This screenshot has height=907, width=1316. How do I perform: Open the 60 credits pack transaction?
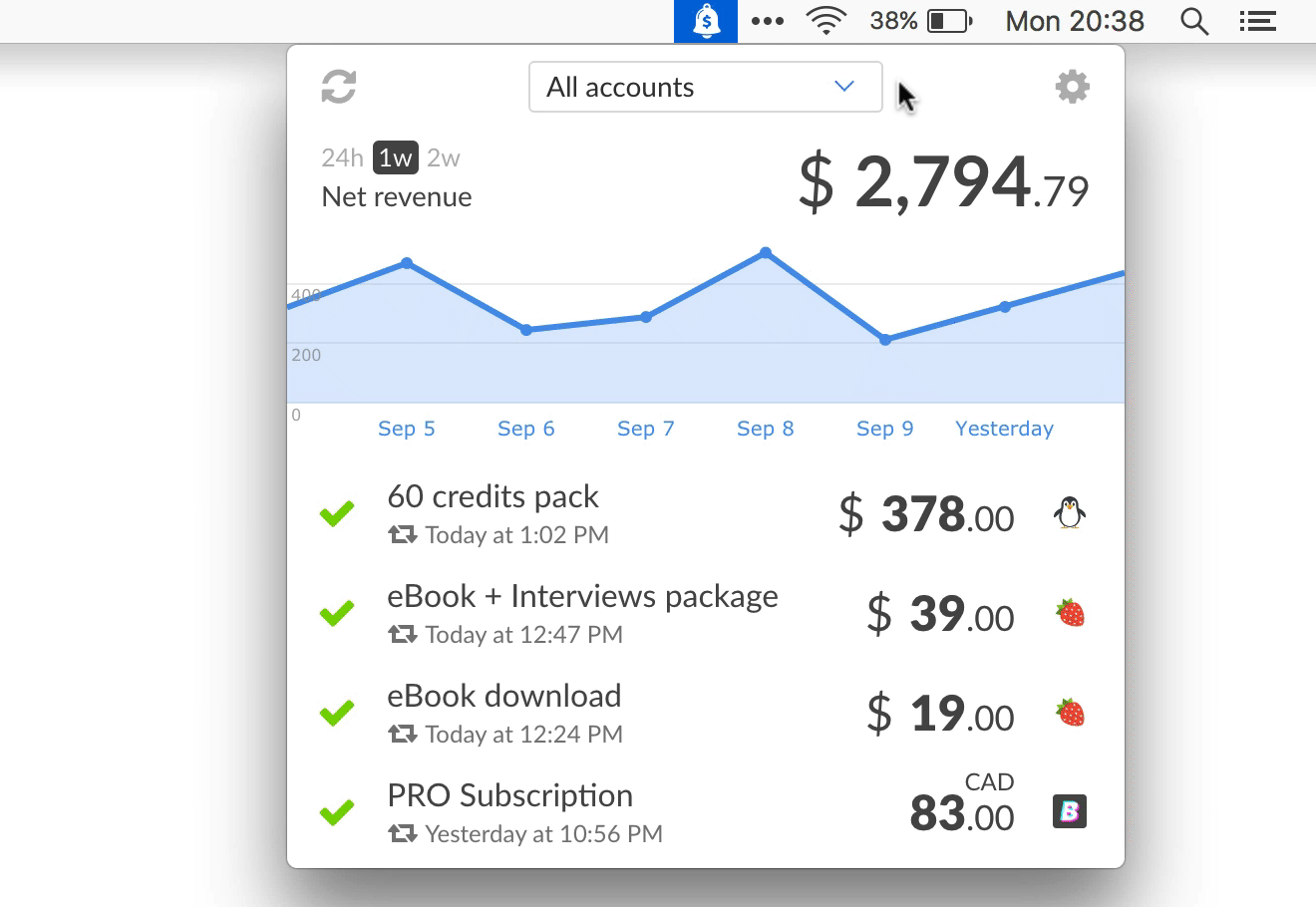coord(706,514)
